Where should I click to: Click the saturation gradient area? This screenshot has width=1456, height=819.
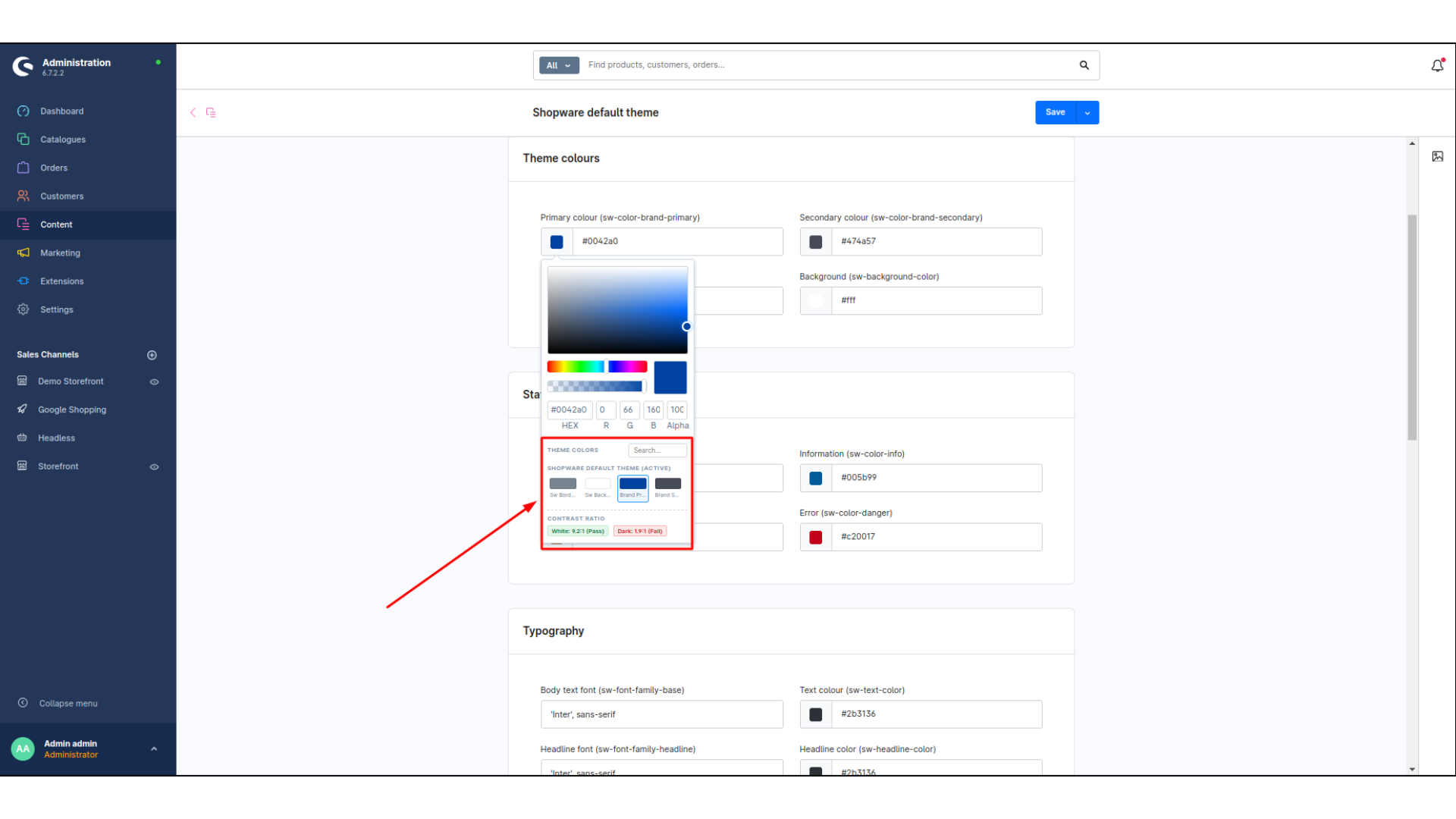pos(617,310)
